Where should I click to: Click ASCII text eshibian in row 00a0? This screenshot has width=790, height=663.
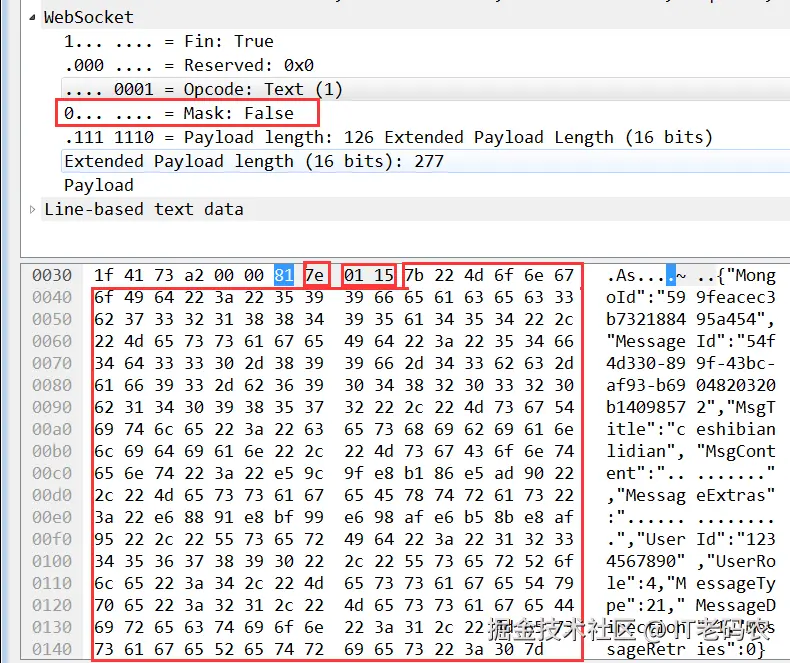point(736,429)
